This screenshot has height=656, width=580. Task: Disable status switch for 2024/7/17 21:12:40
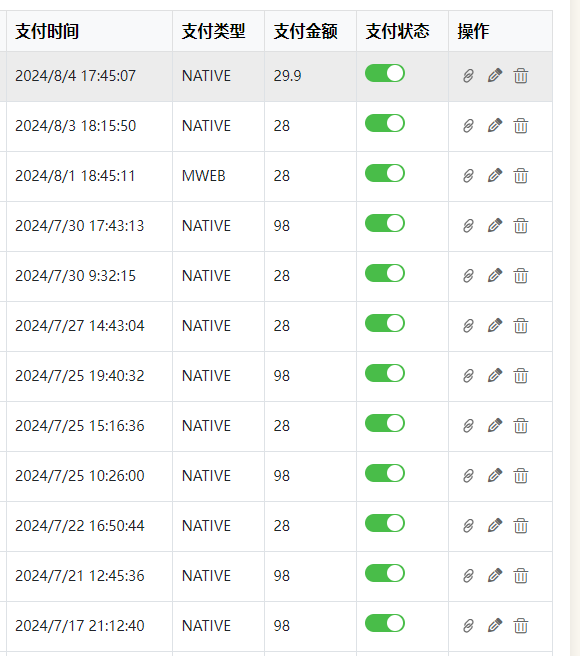pos(385,623)
